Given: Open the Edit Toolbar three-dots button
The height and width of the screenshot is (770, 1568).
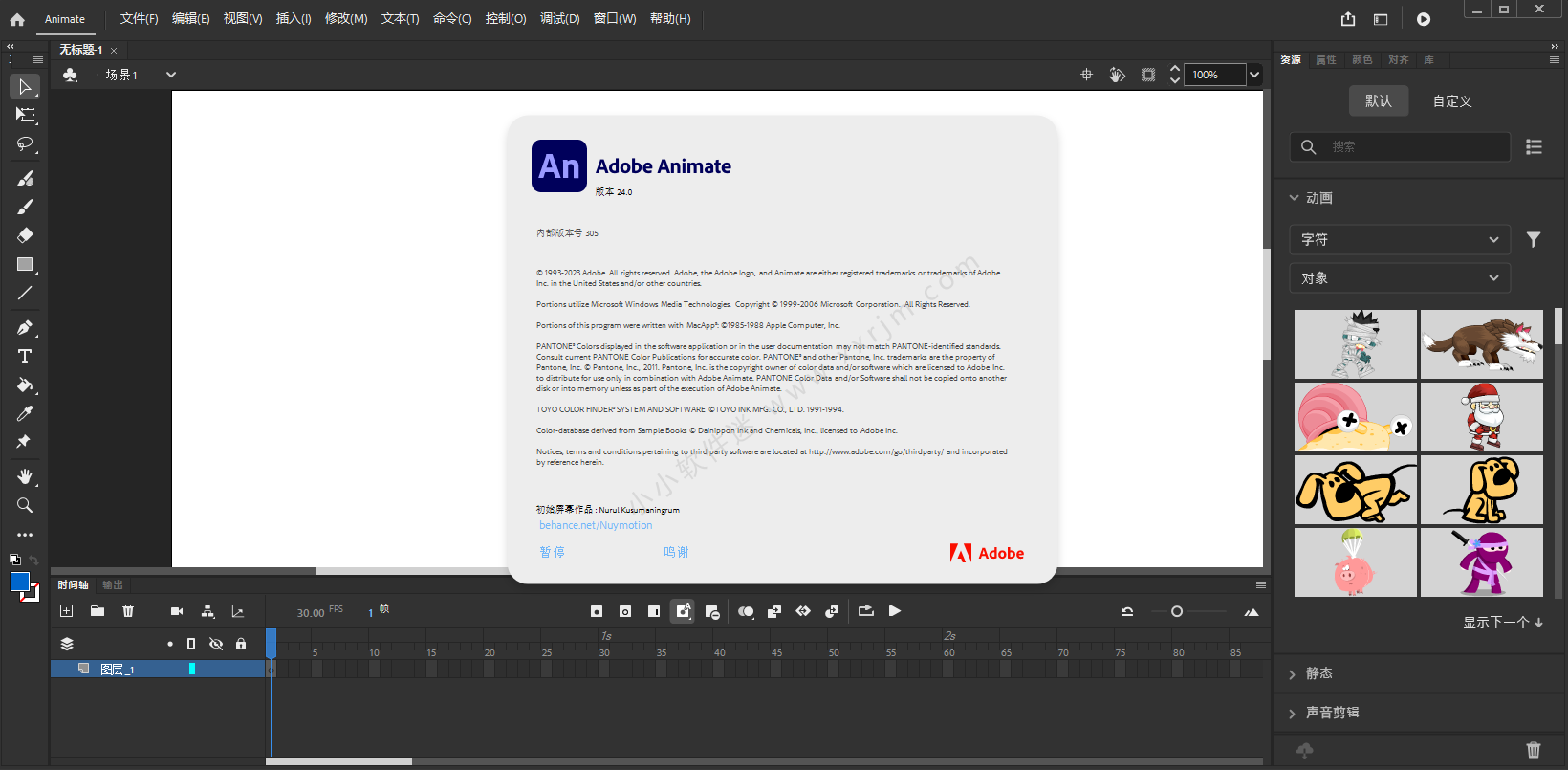Looking at the screenshot, I should click(x=25, y=535).
